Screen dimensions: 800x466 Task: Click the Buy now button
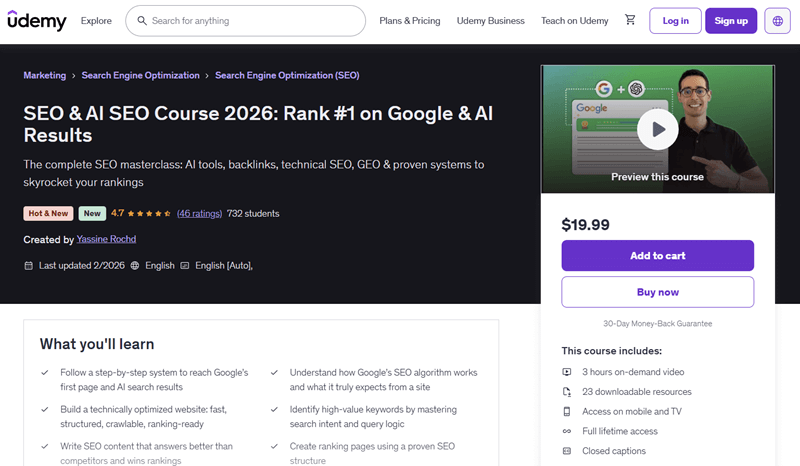(x=658, y=292)
